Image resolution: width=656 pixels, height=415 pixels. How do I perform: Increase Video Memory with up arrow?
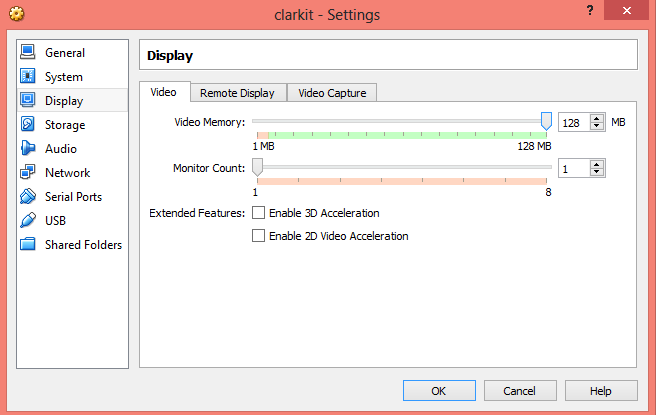tap(597, 118)
